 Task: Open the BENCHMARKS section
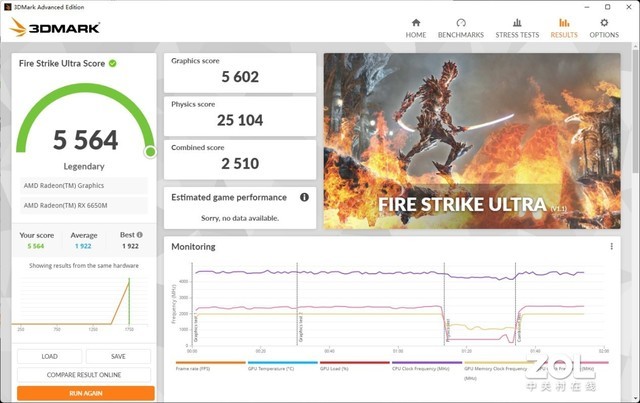tap(461, 28)
